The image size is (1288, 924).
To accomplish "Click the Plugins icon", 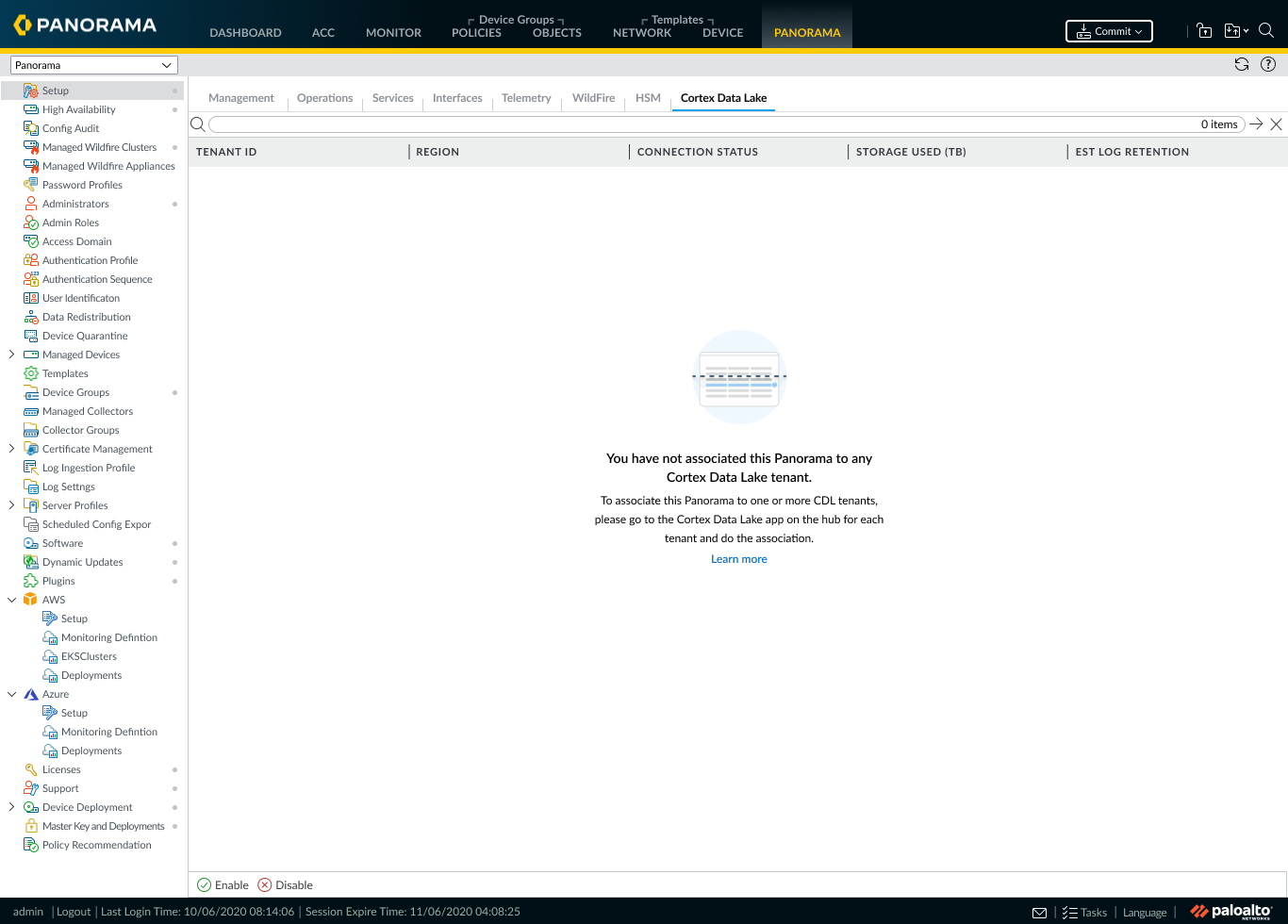I will pos(31,581).
